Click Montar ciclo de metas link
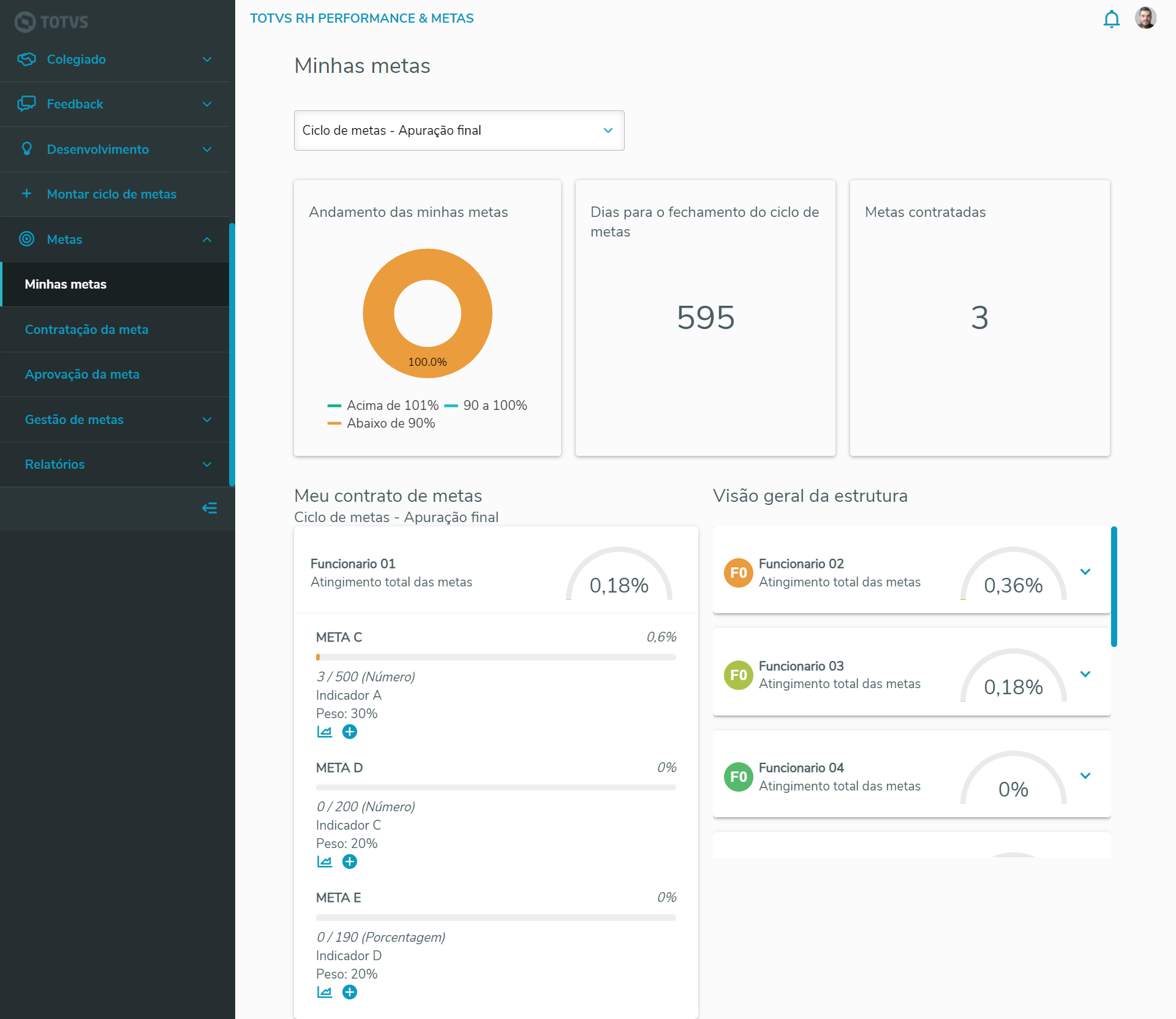The image size is (1176, 1019). point(111,194)
